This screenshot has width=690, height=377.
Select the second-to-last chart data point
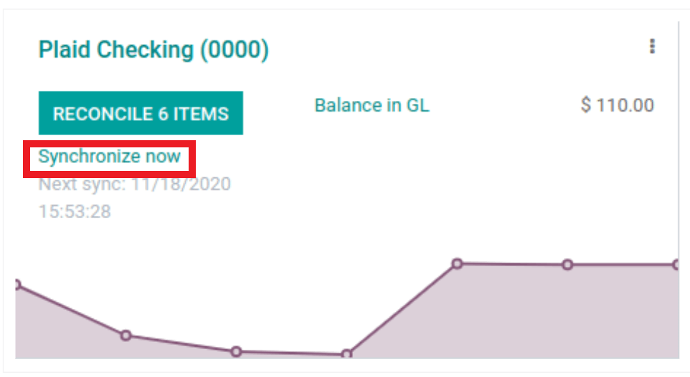568,265
